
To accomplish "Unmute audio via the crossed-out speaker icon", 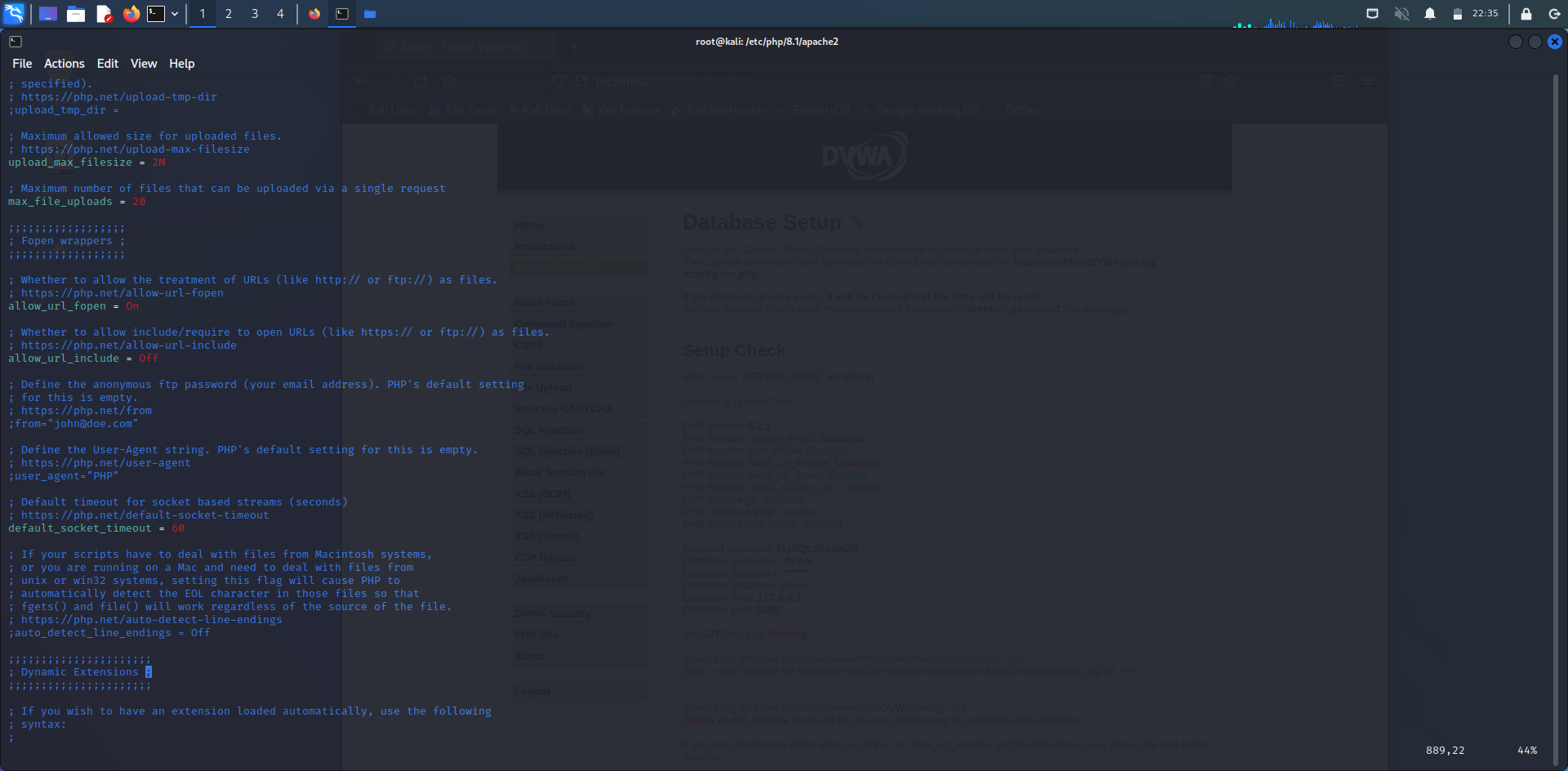I will pos(1402,14).
